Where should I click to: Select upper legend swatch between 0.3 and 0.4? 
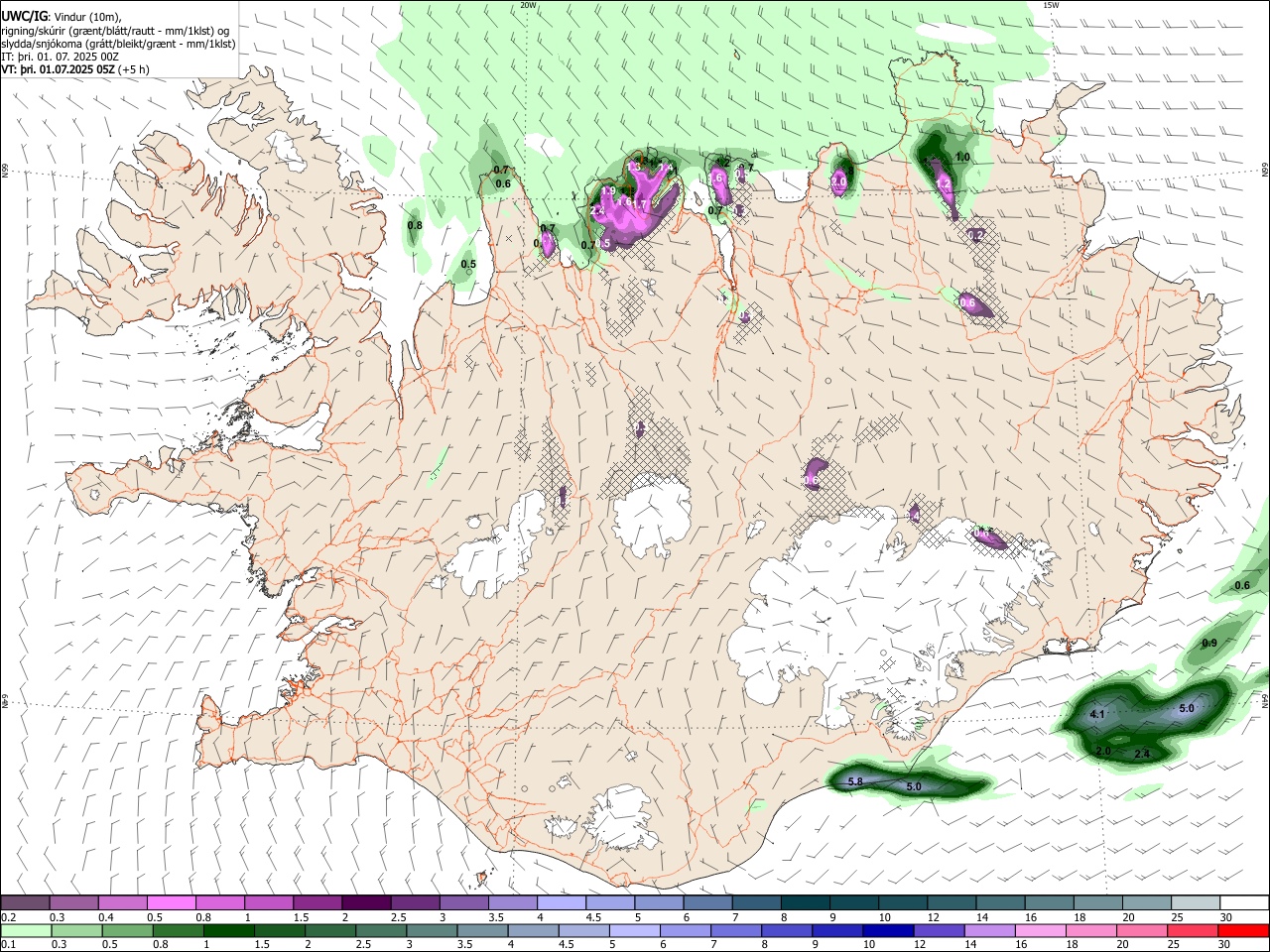[74, 902]
